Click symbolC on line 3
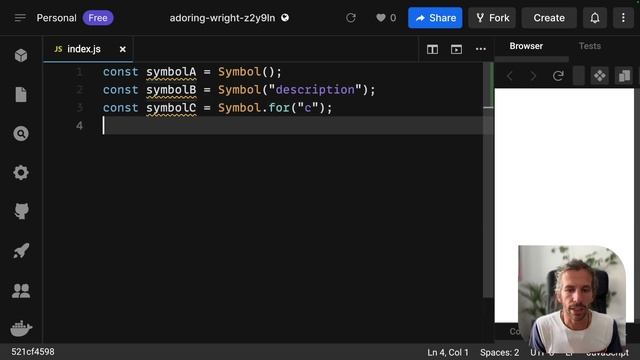The height and width of the screenshot is (360, 640). [171, 108]
